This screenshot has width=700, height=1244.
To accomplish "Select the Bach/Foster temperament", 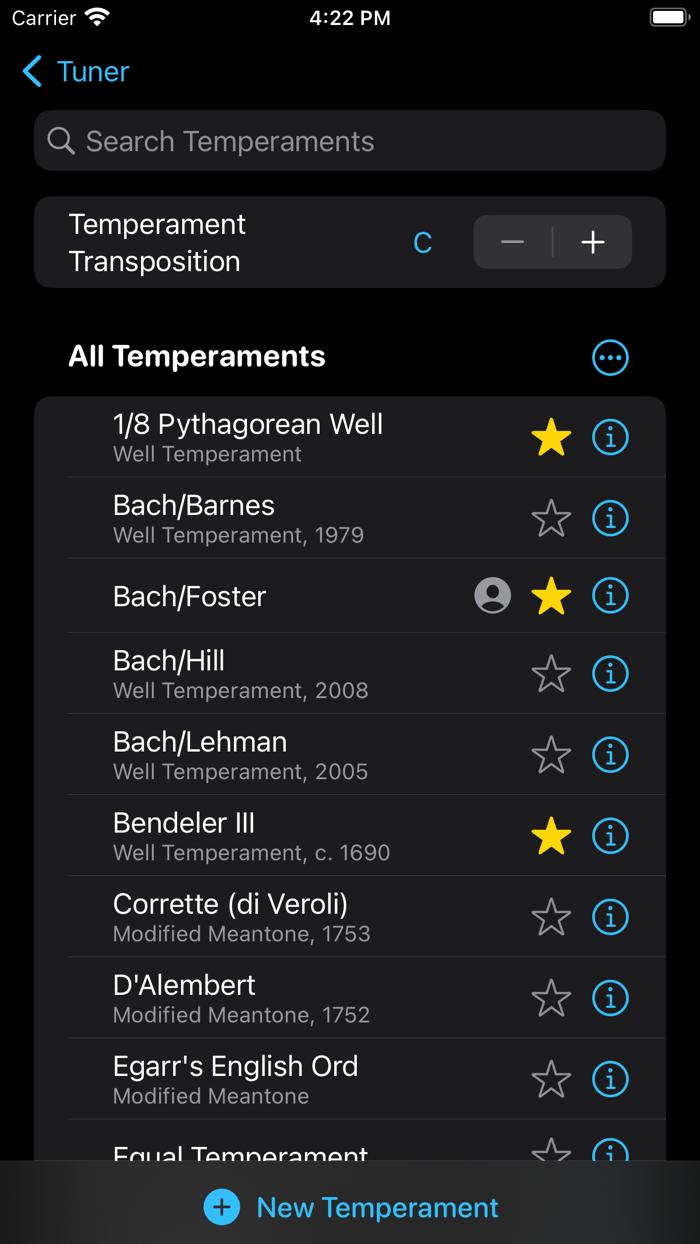I will [x=250, y=595].
